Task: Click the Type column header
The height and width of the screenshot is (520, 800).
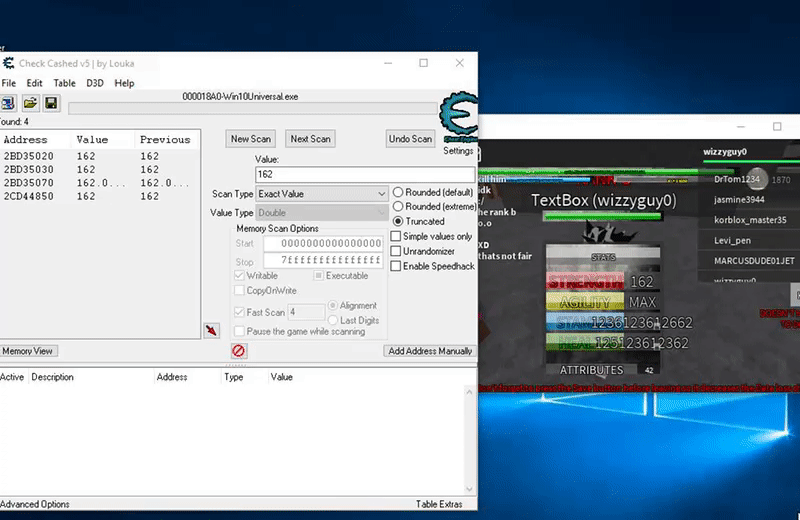Action: (x=234, y=377)
